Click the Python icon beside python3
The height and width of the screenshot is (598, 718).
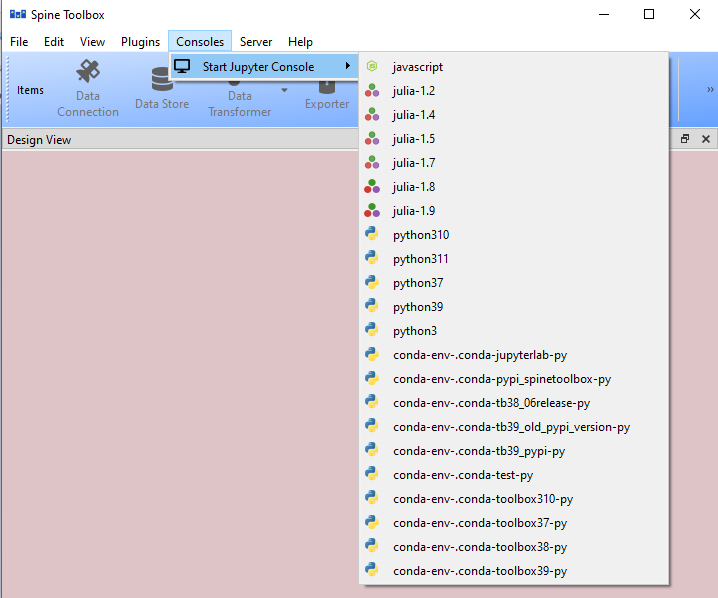click(x=372, y=330)
